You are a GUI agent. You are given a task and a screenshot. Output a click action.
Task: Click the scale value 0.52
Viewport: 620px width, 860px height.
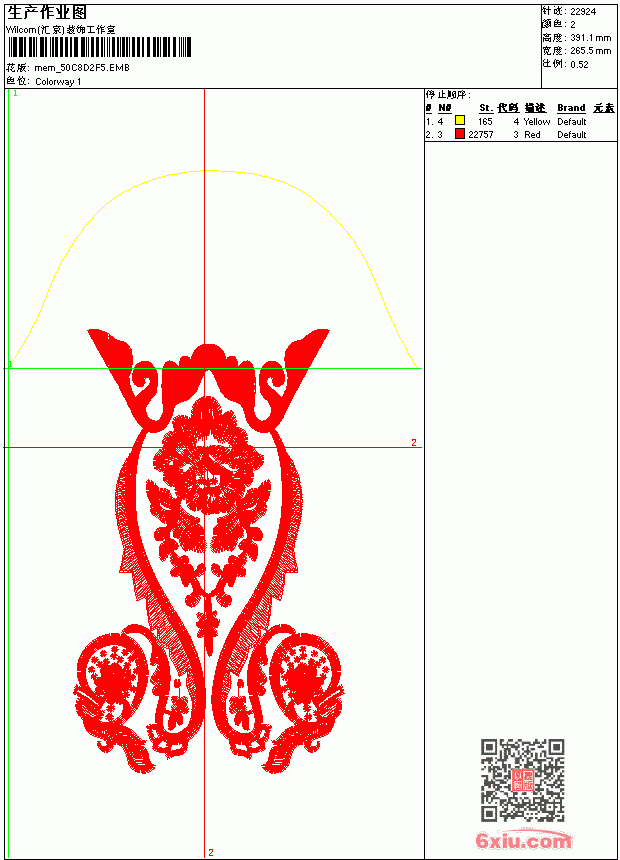tap(579, 64)
